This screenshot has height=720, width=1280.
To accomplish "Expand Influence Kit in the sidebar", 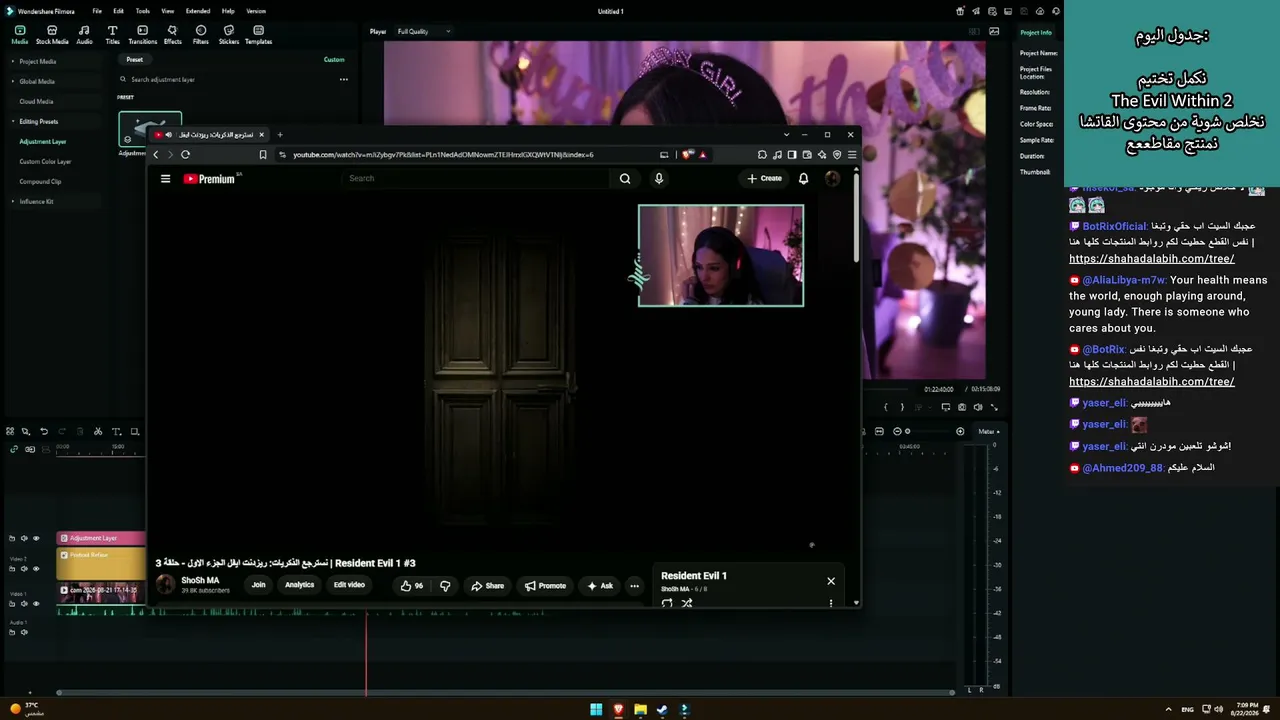I will [12, 201].
